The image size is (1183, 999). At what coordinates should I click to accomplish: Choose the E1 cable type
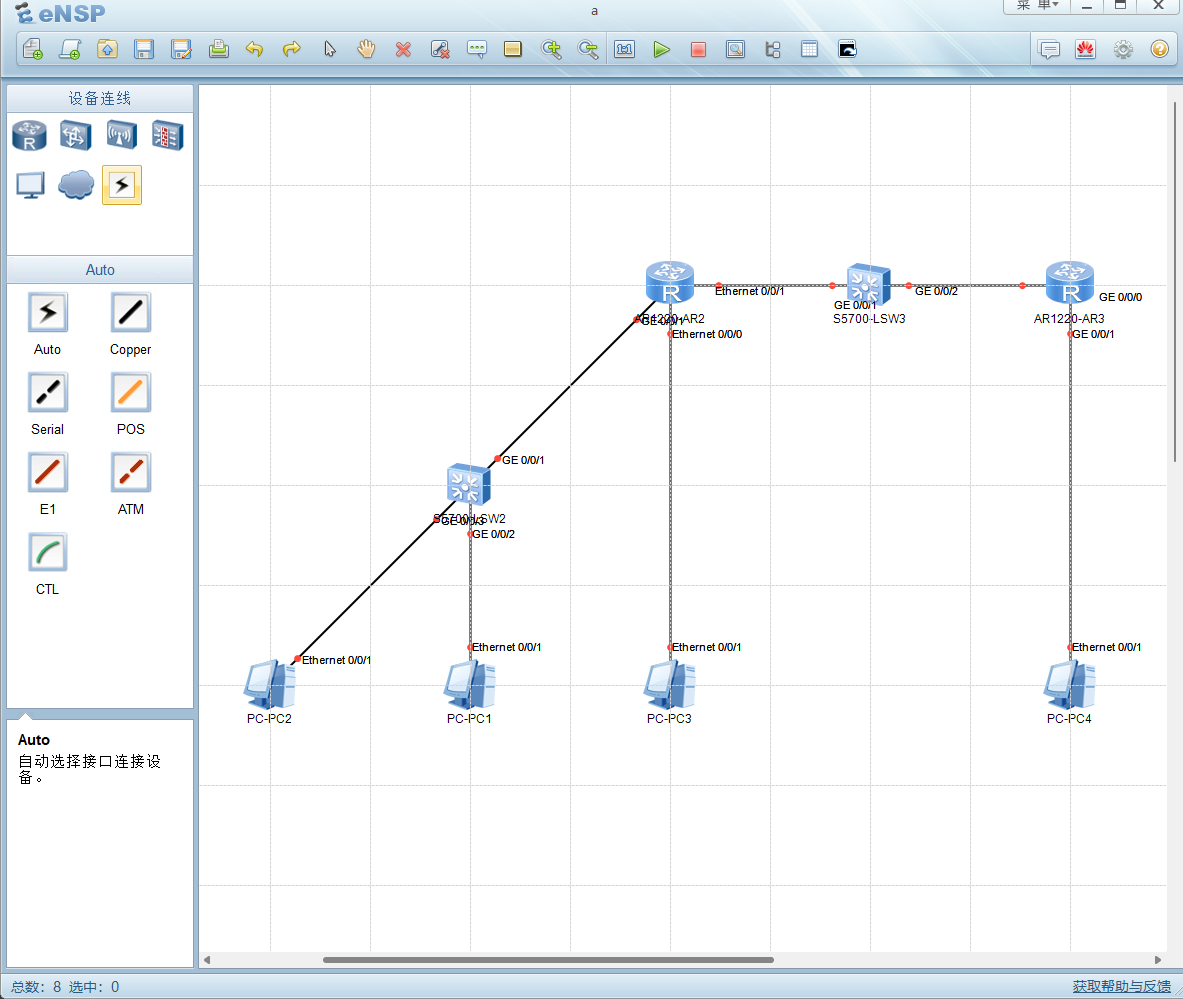point(48,472)
